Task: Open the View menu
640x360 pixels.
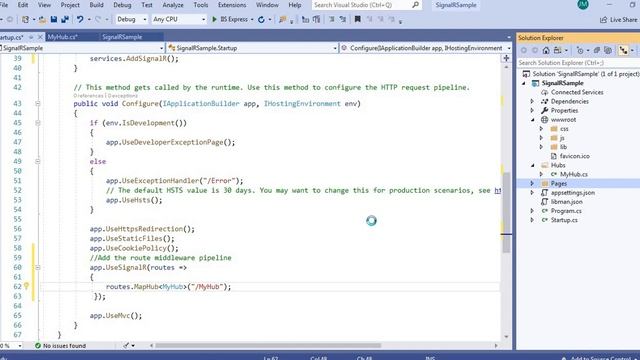Action: 44,5
